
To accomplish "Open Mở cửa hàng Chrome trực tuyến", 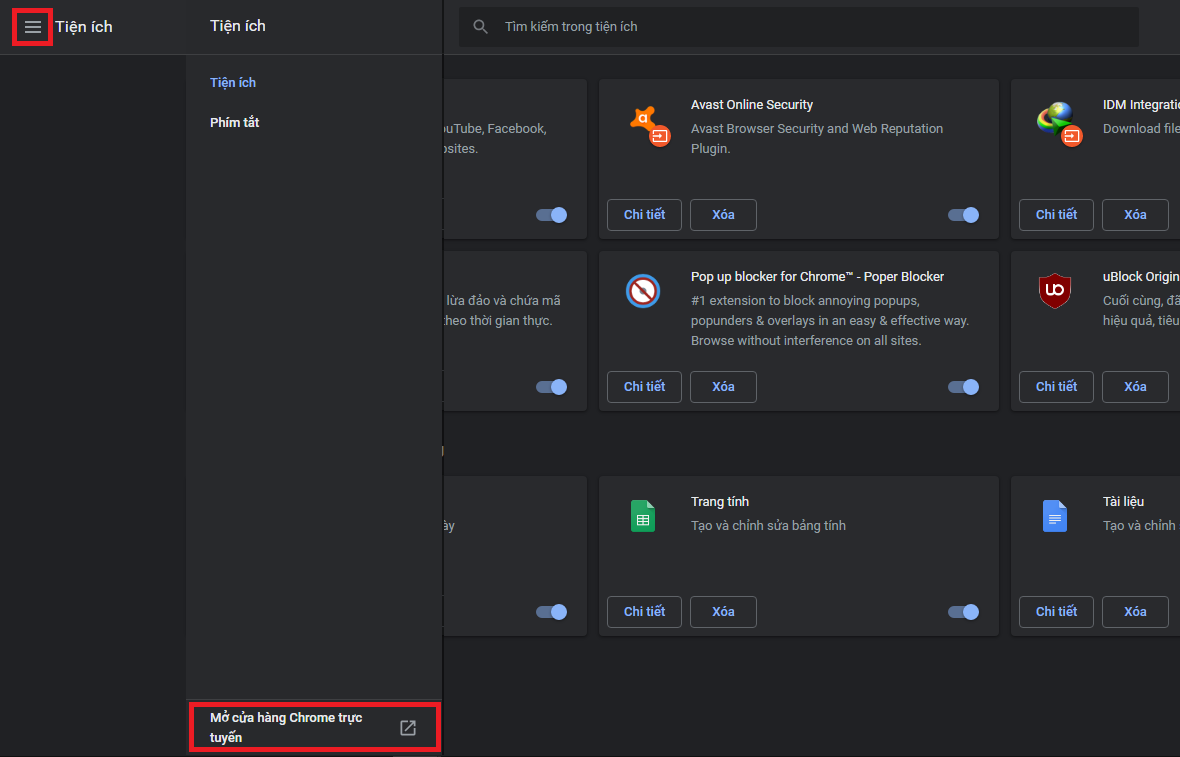I will [x=314, y=728].
